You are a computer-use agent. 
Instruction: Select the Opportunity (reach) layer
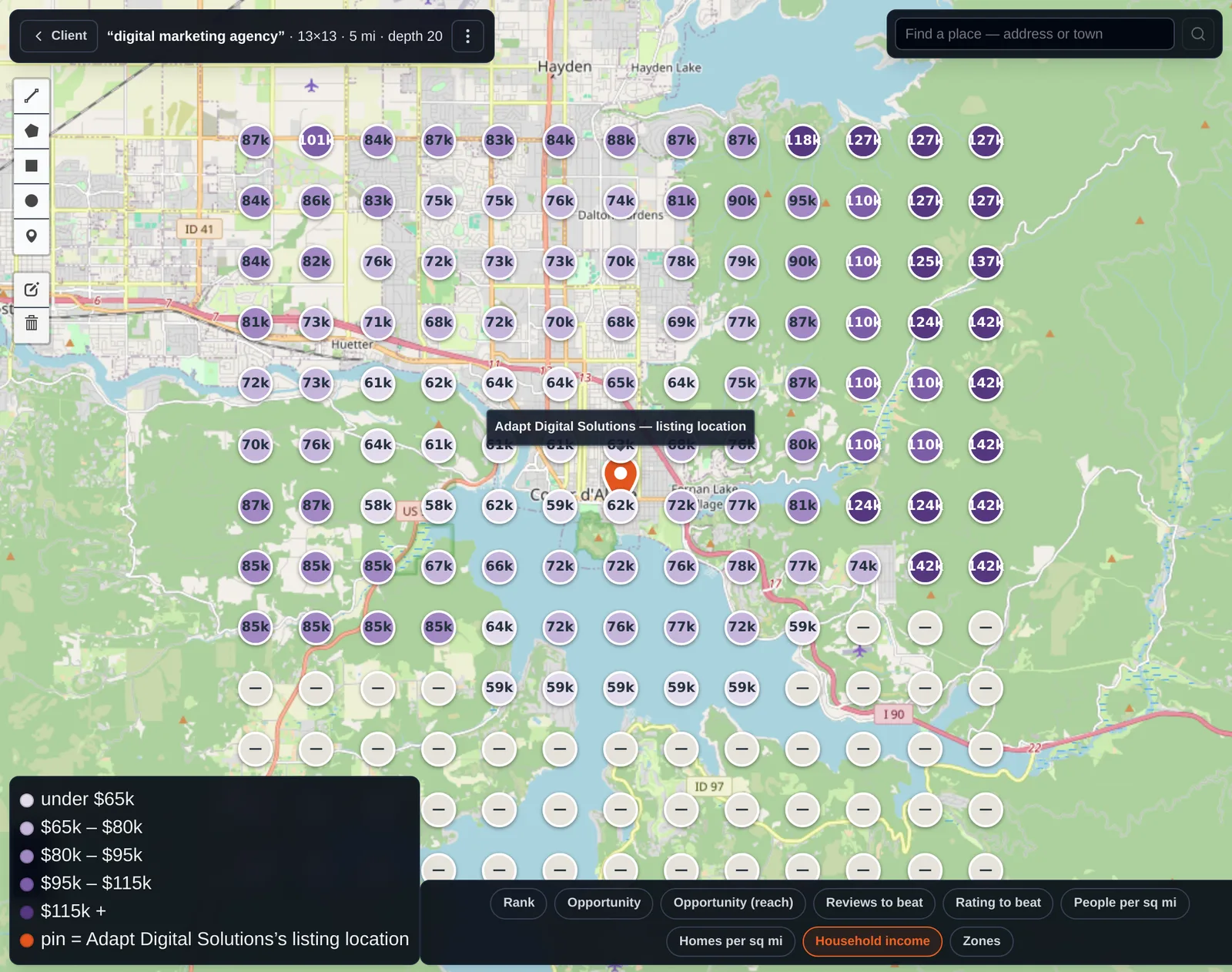pyautogui.click(x=733, y=903)
